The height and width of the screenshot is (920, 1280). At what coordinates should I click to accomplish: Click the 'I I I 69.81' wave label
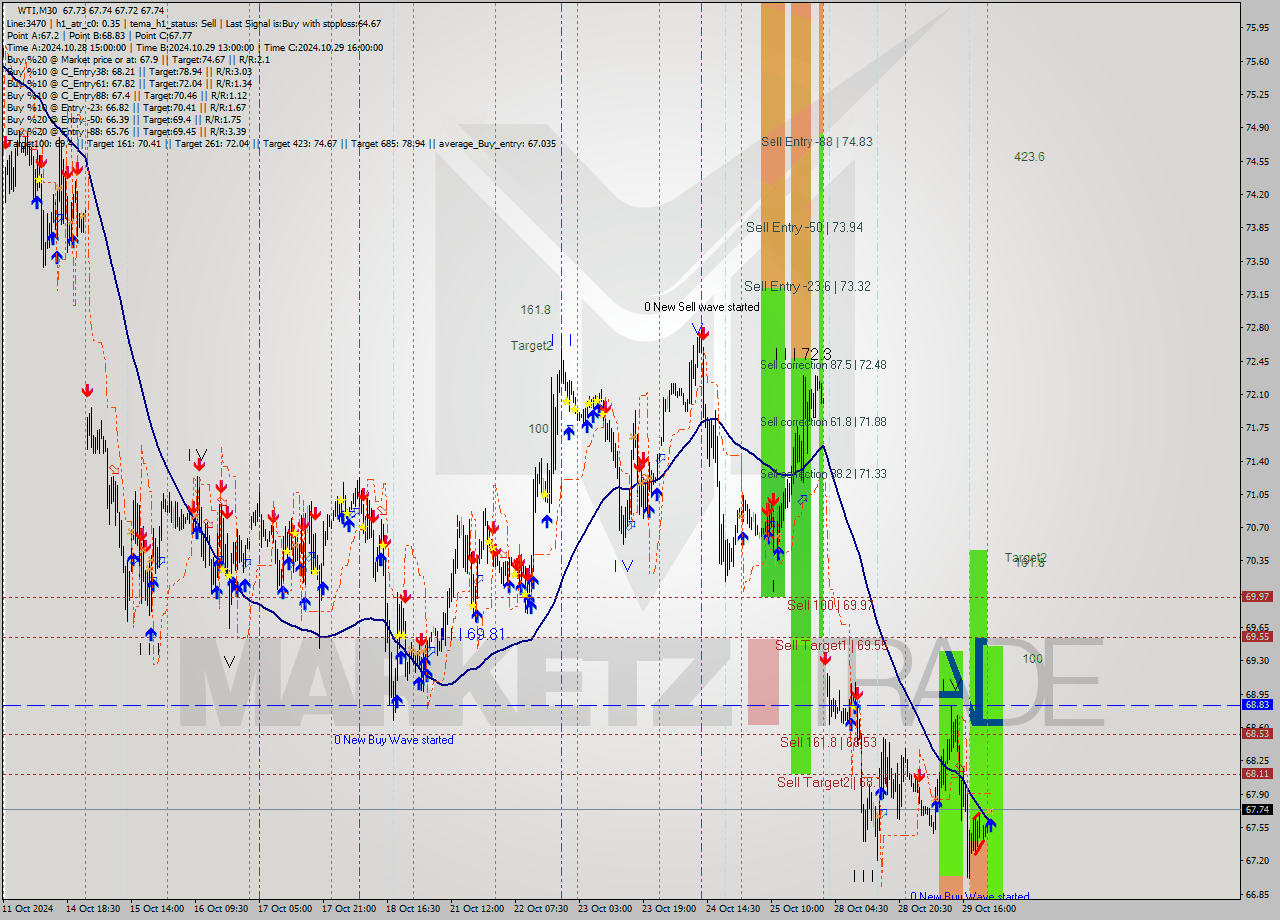(472, 634)
